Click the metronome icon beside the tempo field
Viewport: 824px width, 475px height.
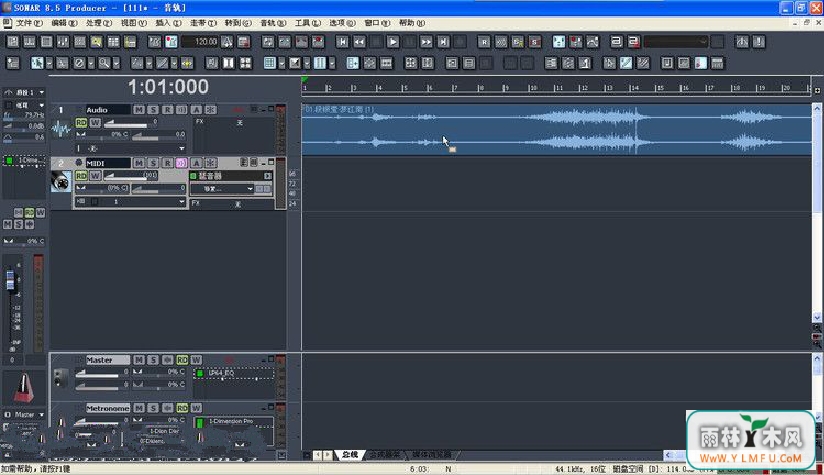(x=228, y=42)
